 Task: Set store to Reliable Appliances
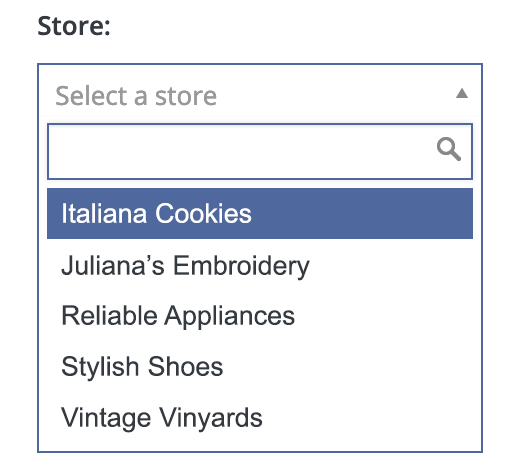[x=260, y=316]
